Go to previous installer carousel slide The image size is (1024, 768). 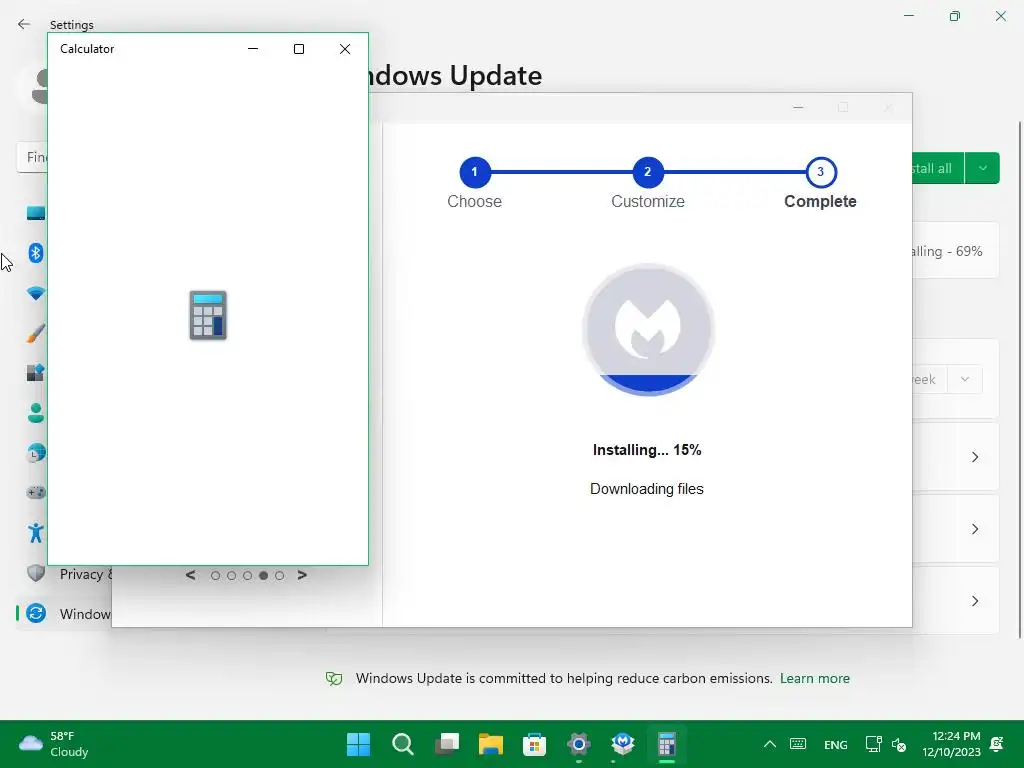pos(190,575)
